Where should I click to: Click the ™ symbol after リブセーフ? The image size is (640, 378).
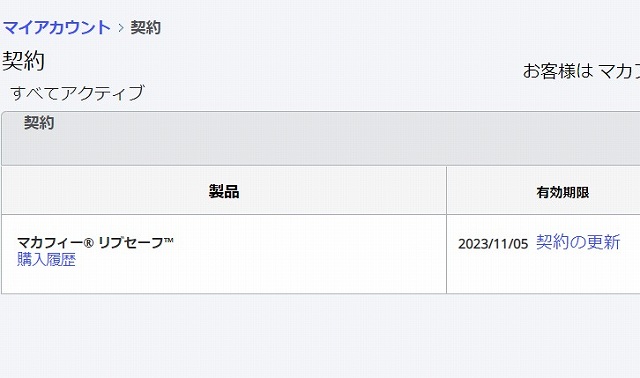(x=169, y=240)
